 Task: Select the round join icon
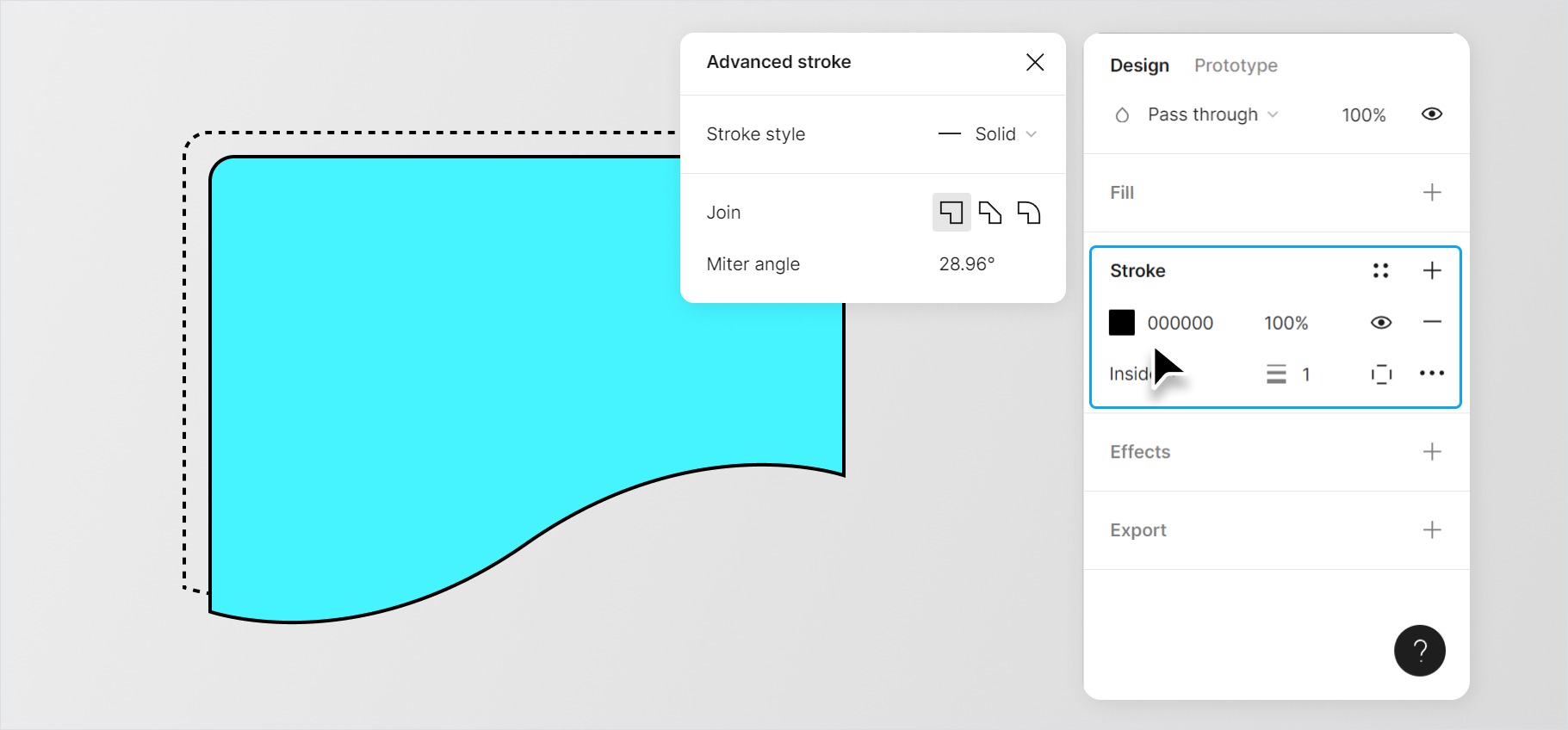[1029, 213]
